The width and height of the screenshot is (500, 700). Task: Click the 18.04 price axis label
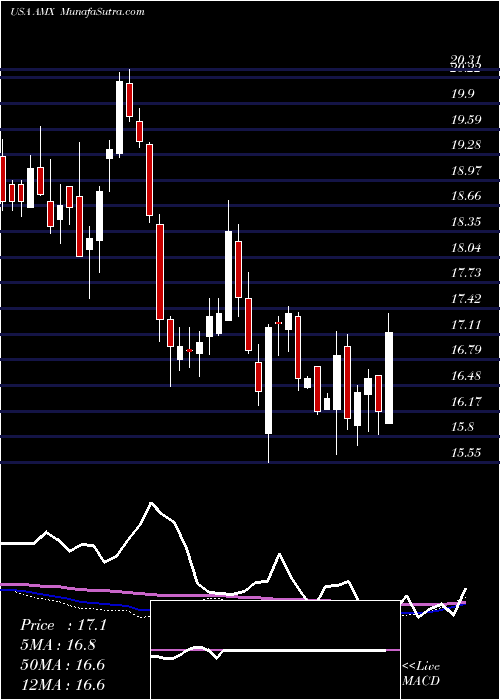(467, 247)
